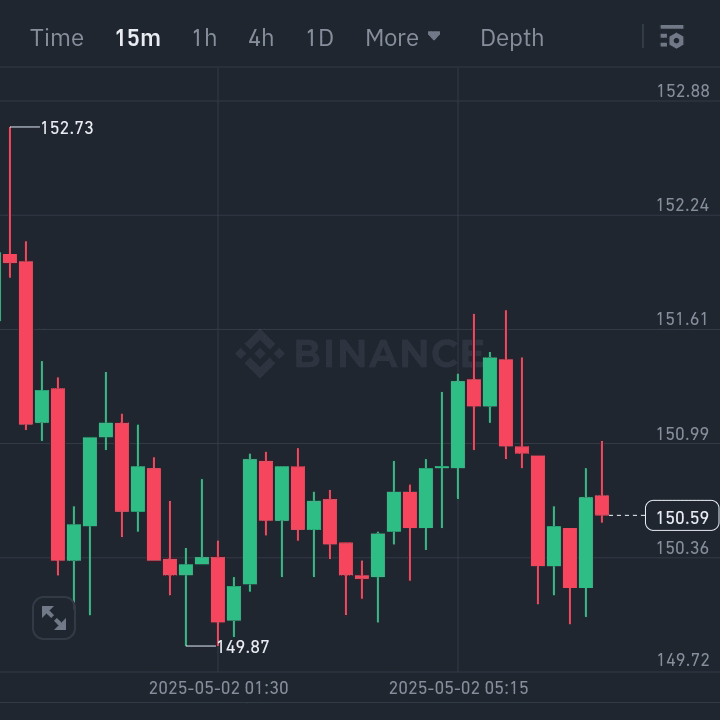Image resolution: width=720 pixels, height=720 pixels.
Task: Select the 2025-05-02 01:30 time marker
Action: [218, 688]
